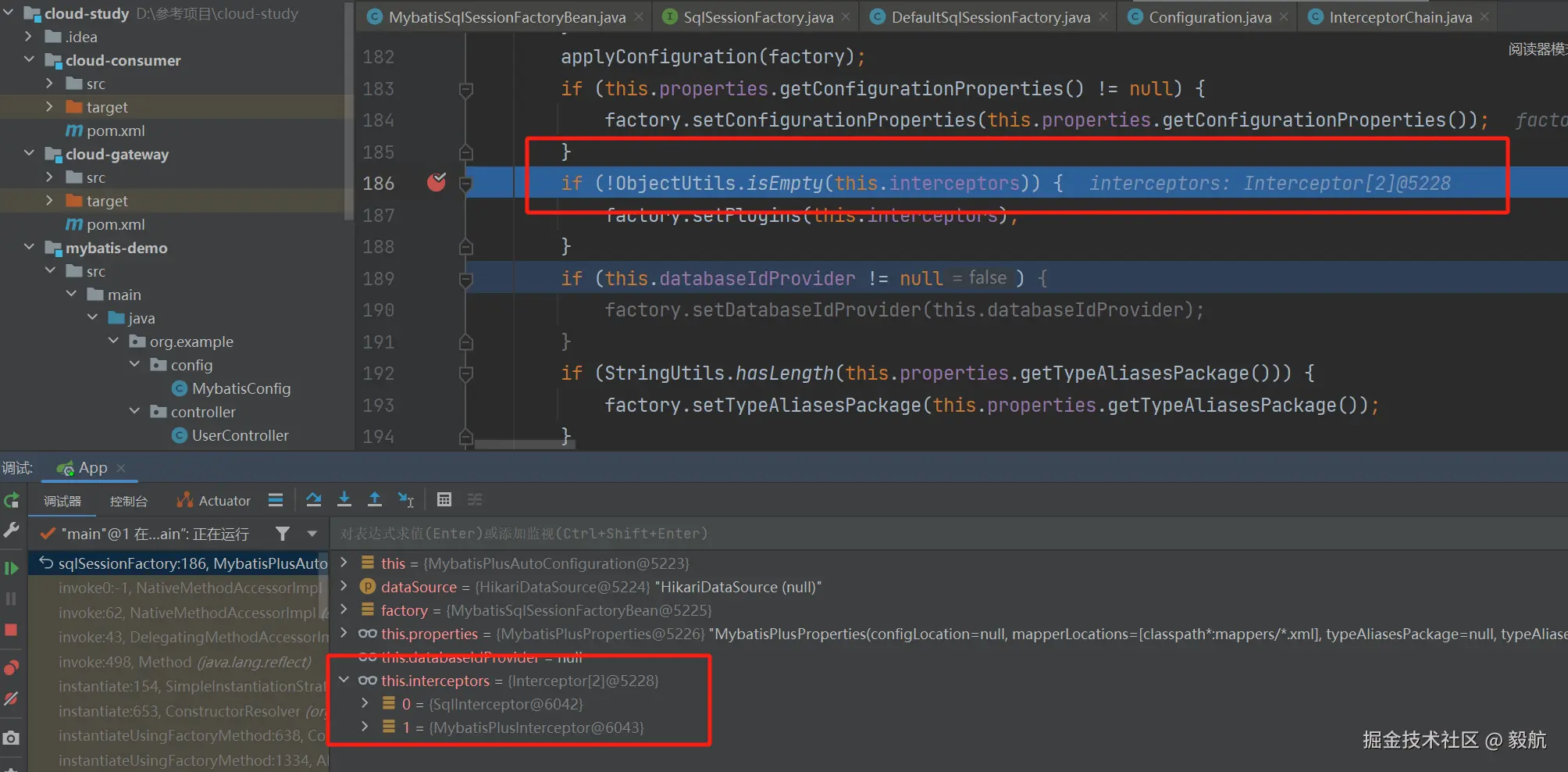Collapse the mybatis-demo module
Viewport: 1568px width, 772px height.
click(29, 248)
